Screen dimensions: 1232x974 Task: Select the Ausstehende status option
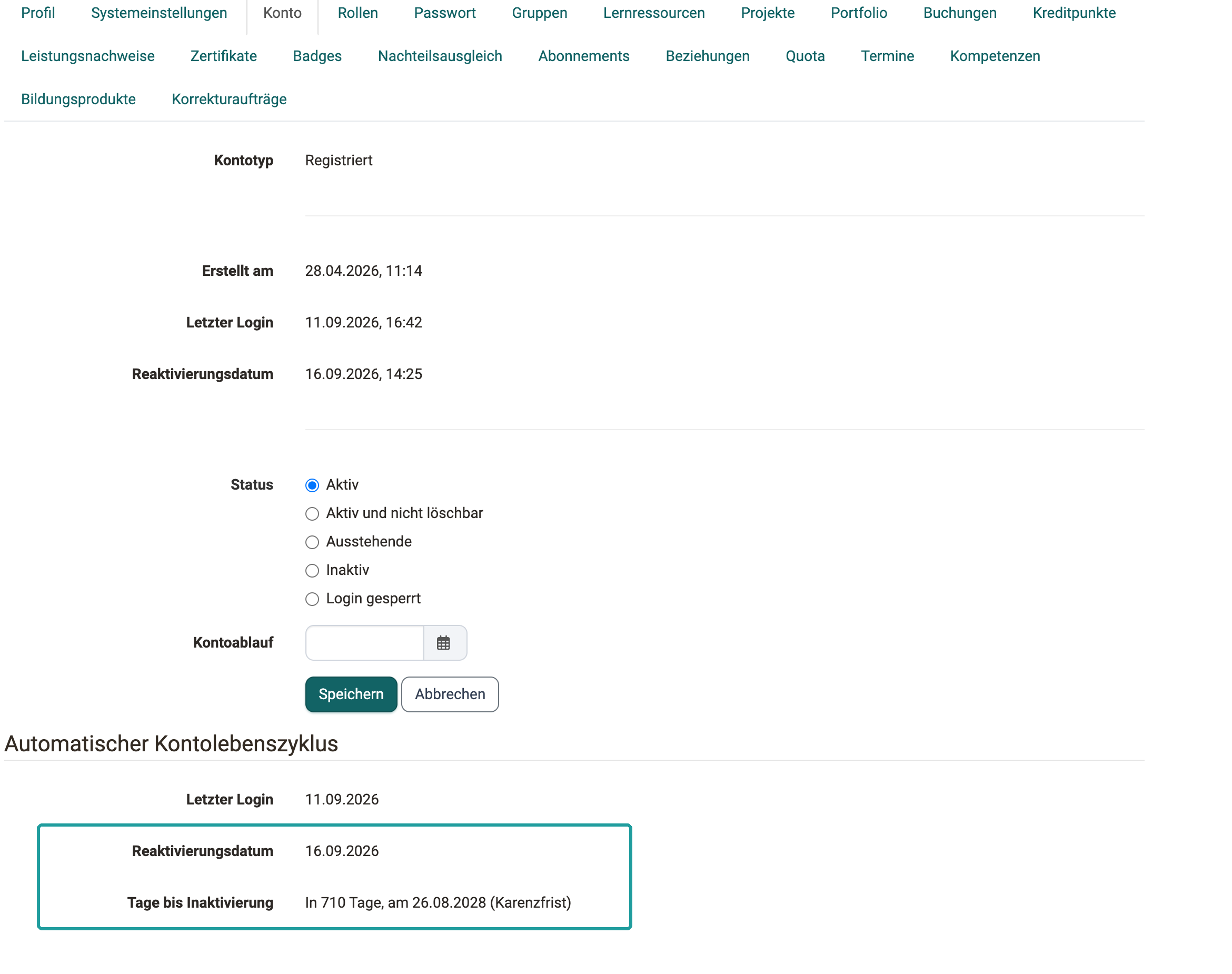[312, 542]
